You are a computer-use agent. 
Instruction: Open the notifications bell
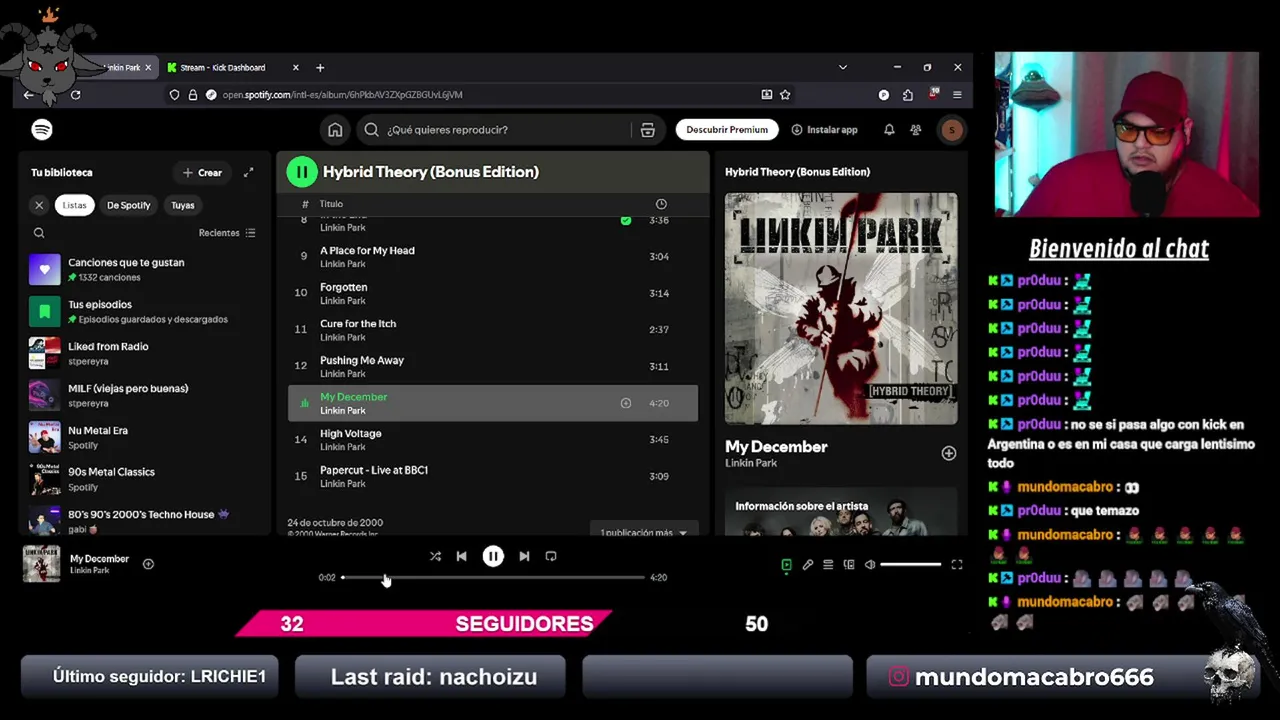coord(889,129)
